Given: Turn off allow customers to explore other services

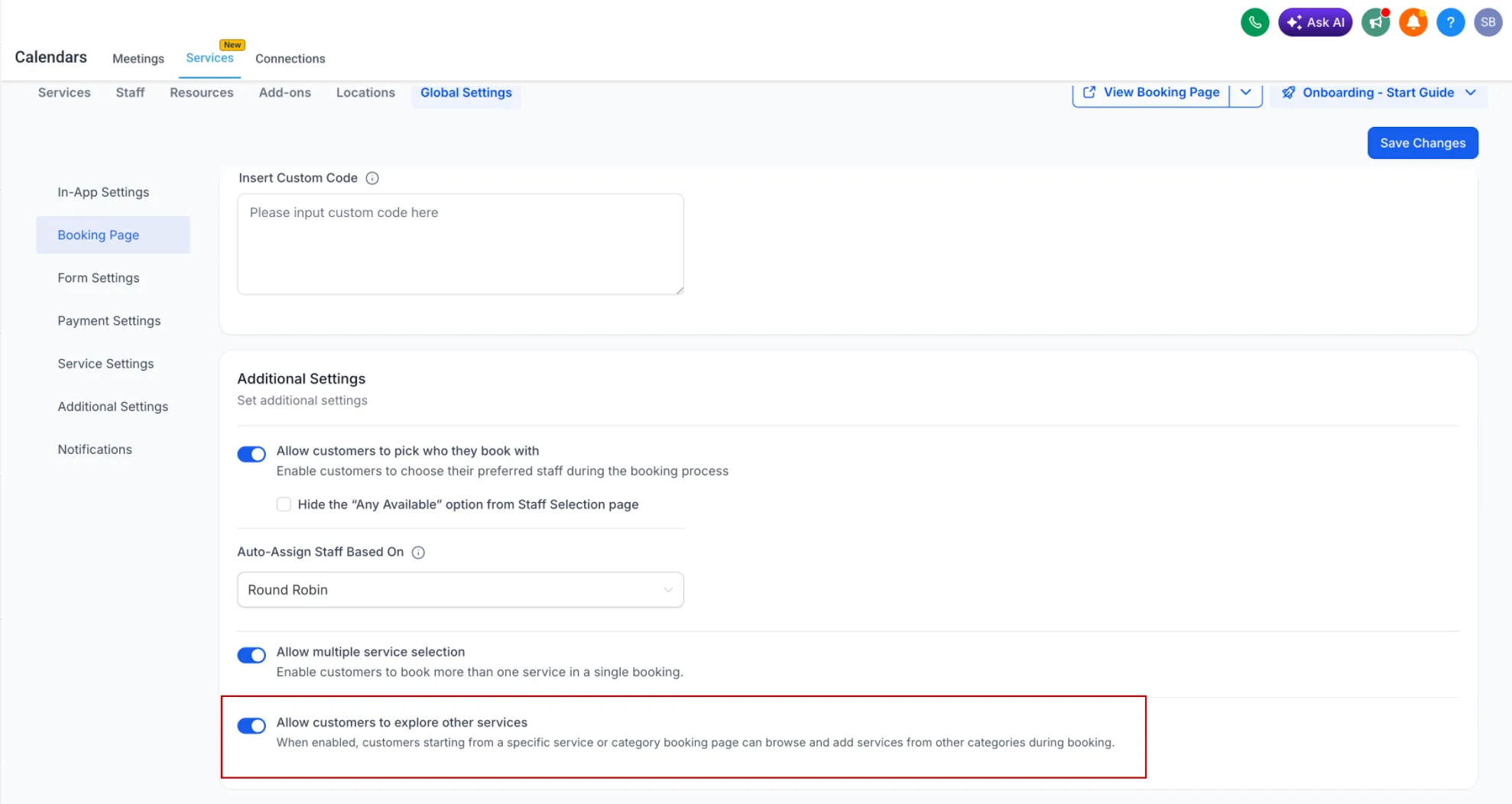Looking at the screenshot, I should (x=251, y=725).
